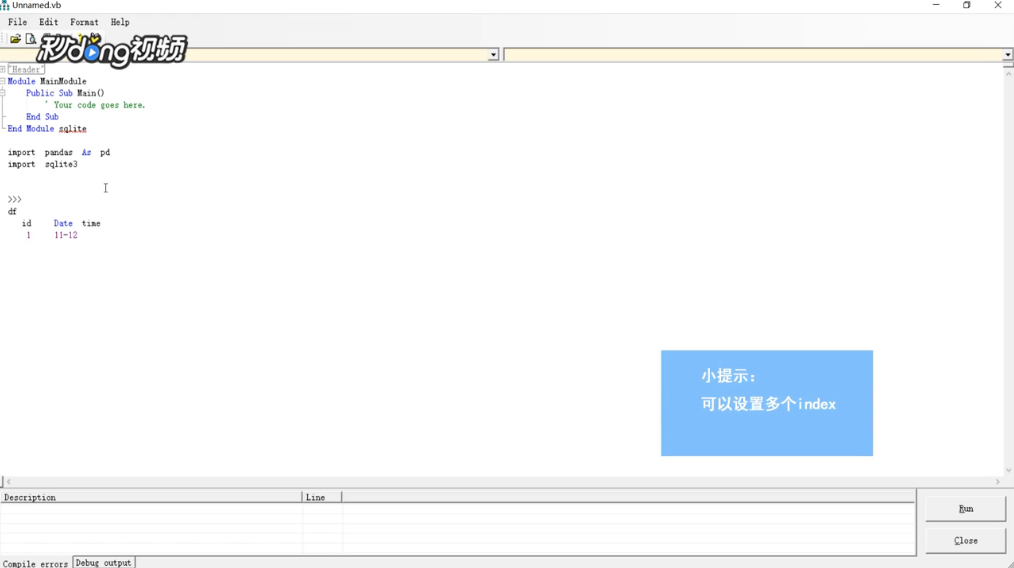Open the left class dropdown arrow
Viewport: 1014px width, 568px height.
tap(493, 55)
